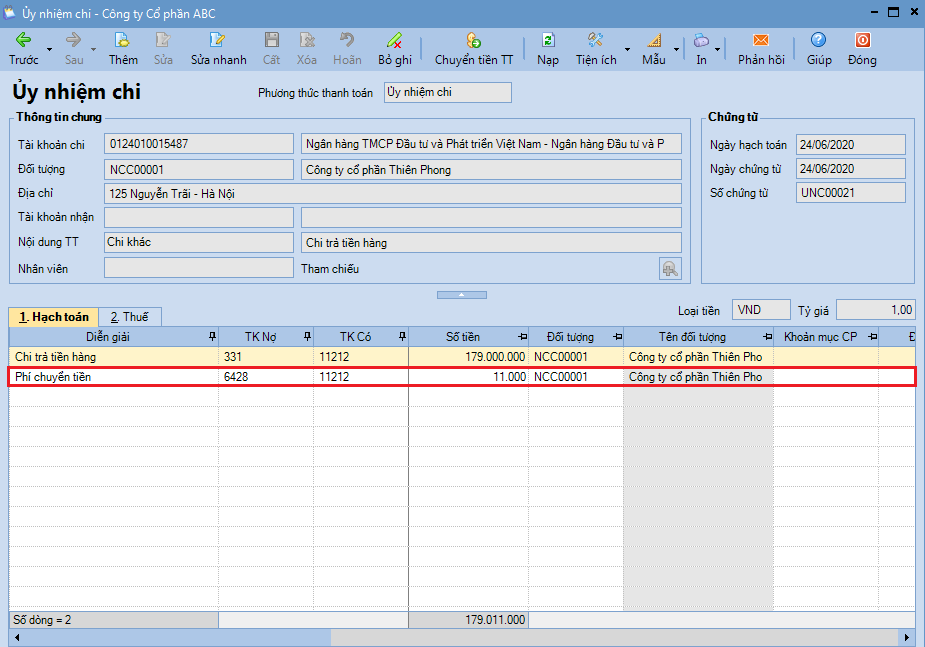Screen dimensions: 925x647
Task: Toggle the pin on Đối tượng column
Action: 618,337
